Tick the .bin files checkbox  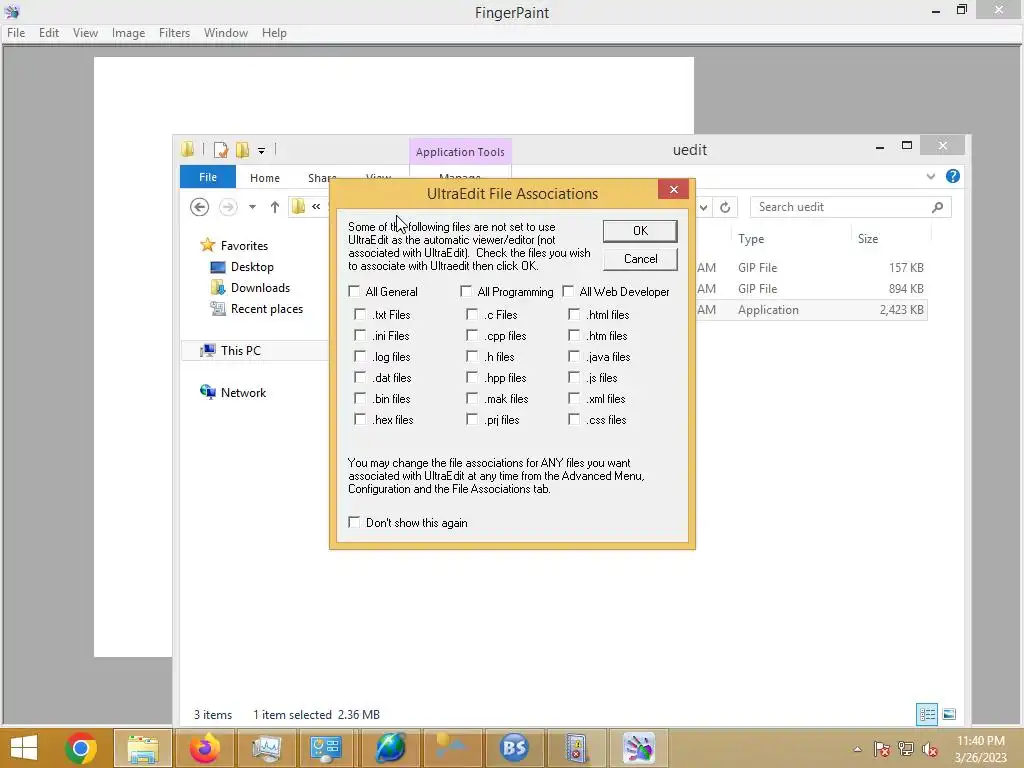360,398
